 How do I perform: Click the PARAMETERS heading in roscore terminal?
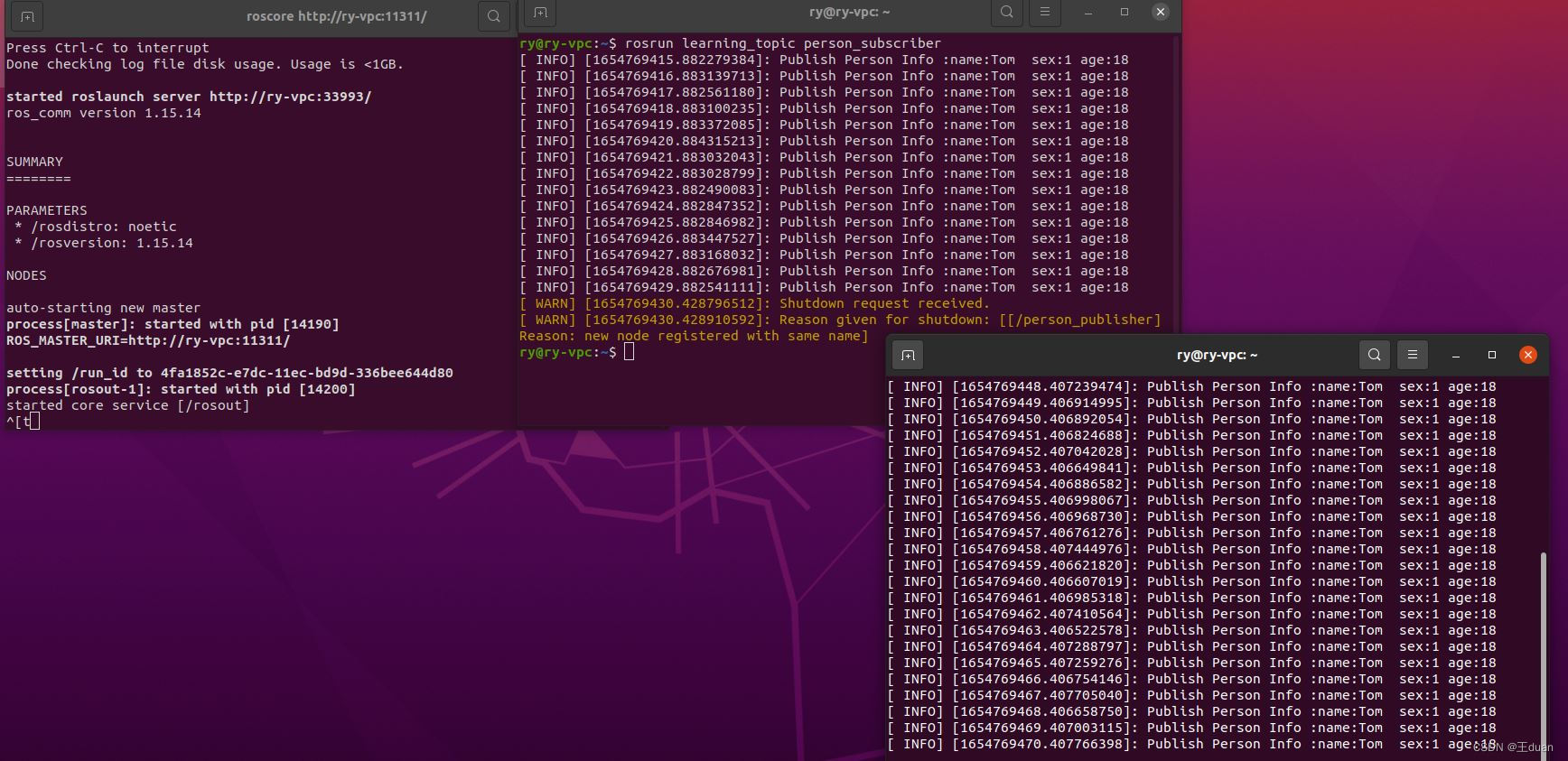pos(47,210)
